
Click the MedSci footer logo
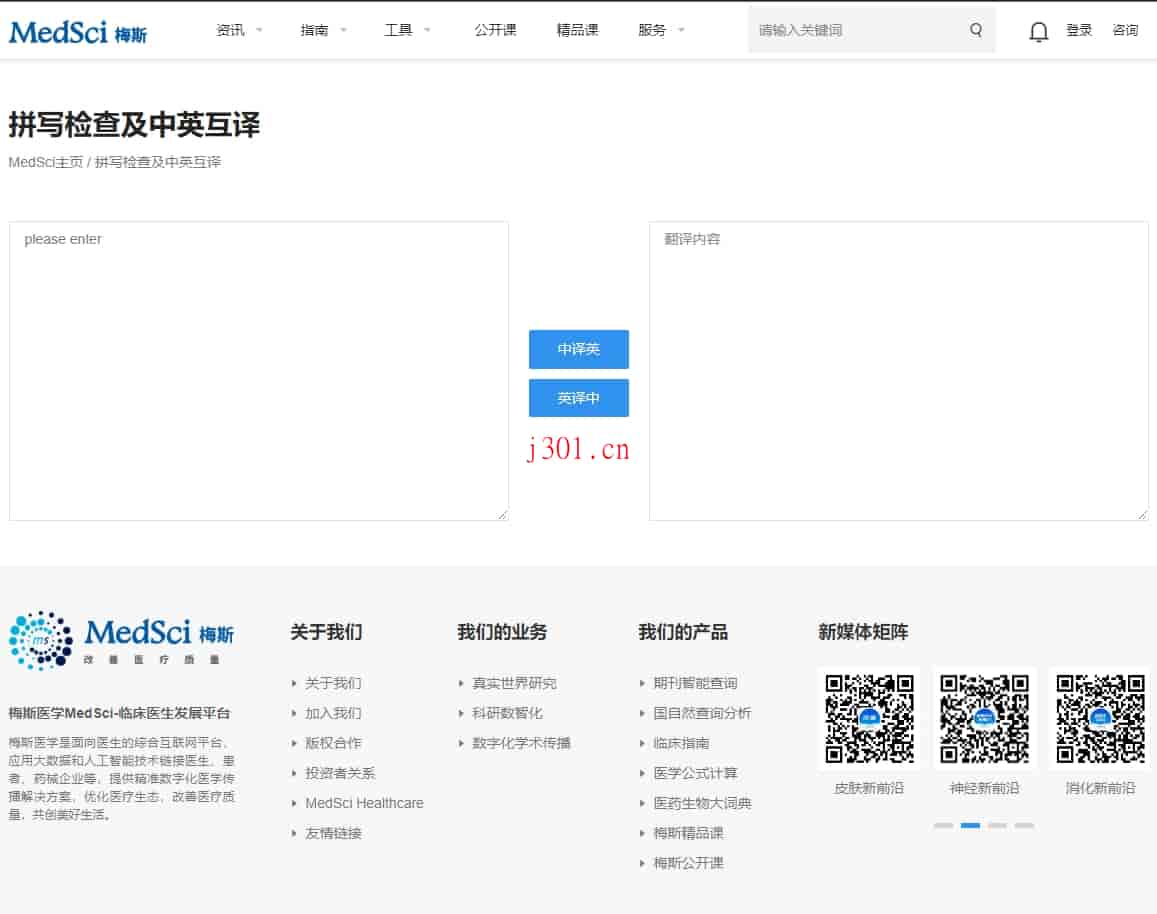(122, 640)
